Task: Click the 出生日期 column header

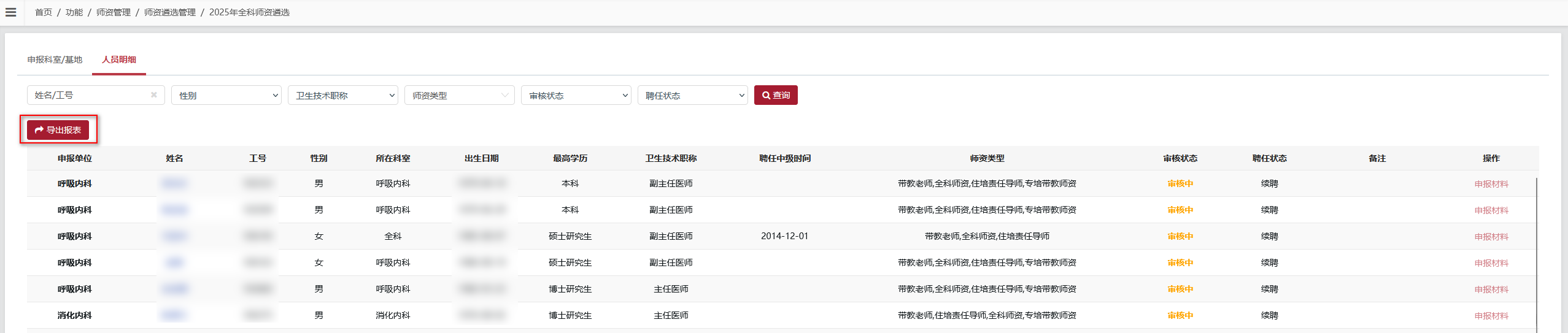Action: tap(482, 158)
